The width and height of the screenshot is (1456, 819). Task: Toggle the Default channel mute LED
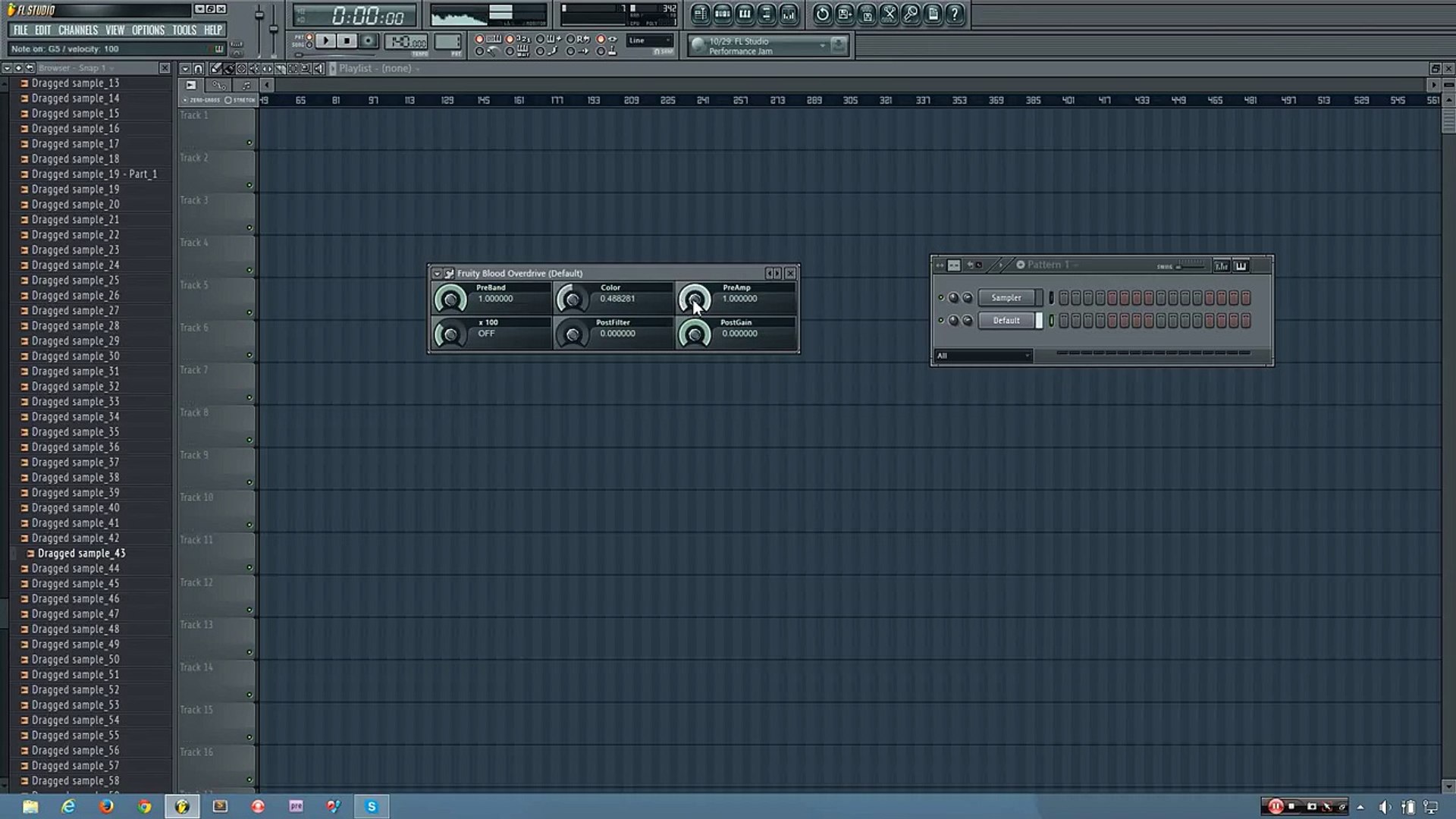941,320
